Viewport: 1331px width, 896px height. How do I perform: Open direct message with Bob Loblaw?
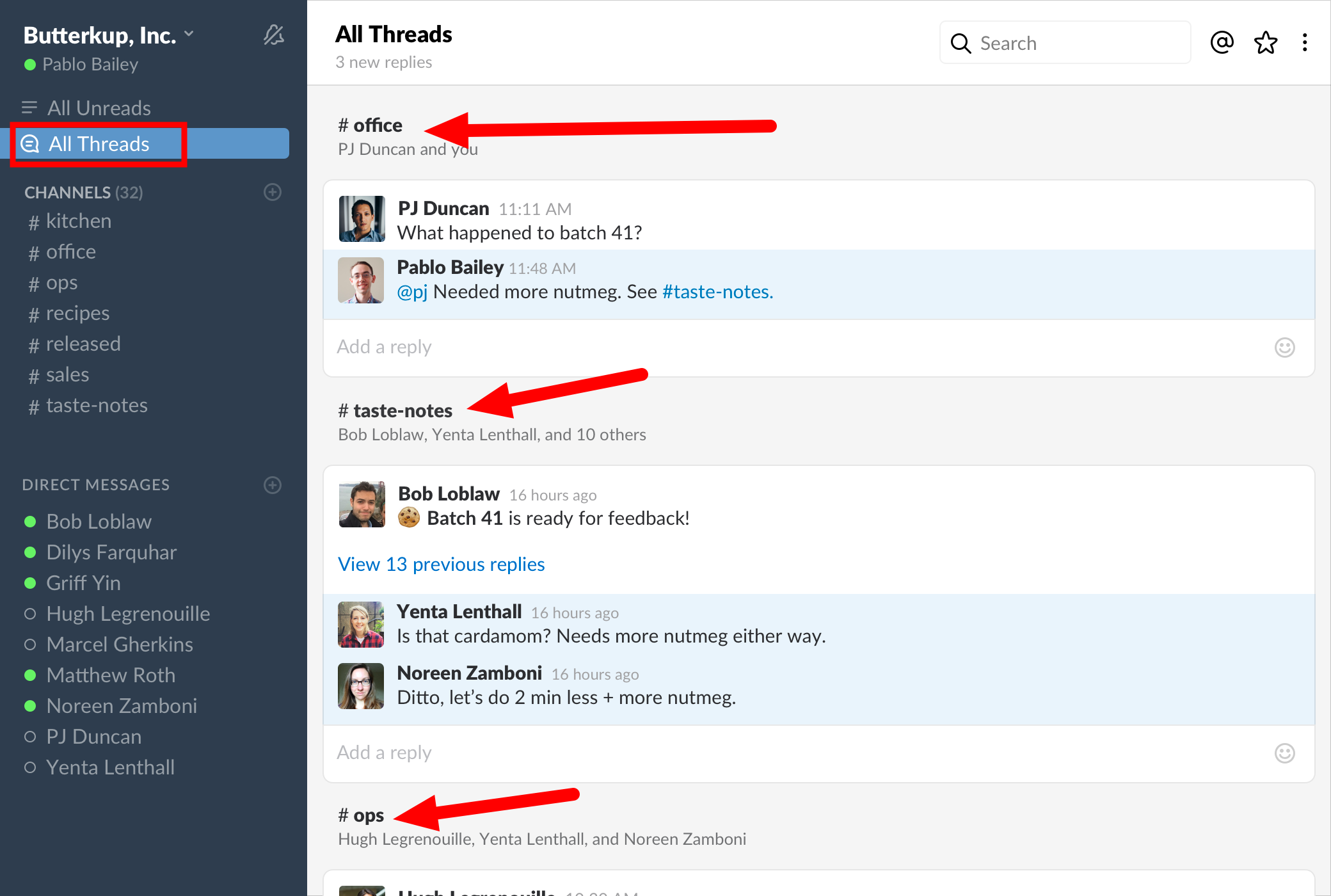tap(98, 521)
